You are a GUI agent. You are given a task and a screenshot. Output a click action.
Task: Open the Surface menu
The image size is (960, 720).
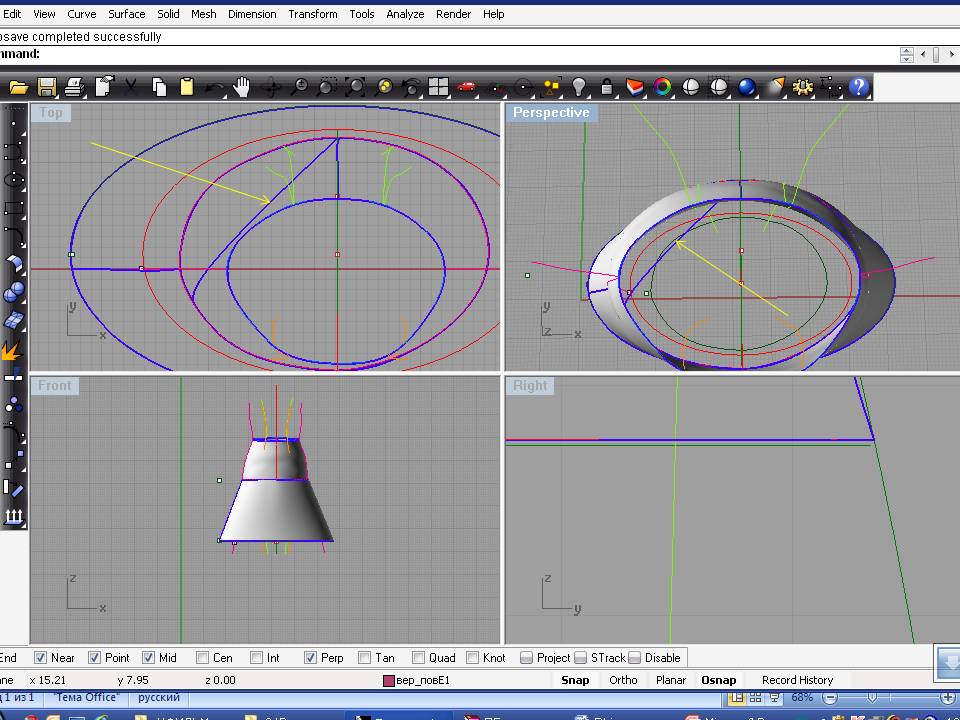point(127,14)
